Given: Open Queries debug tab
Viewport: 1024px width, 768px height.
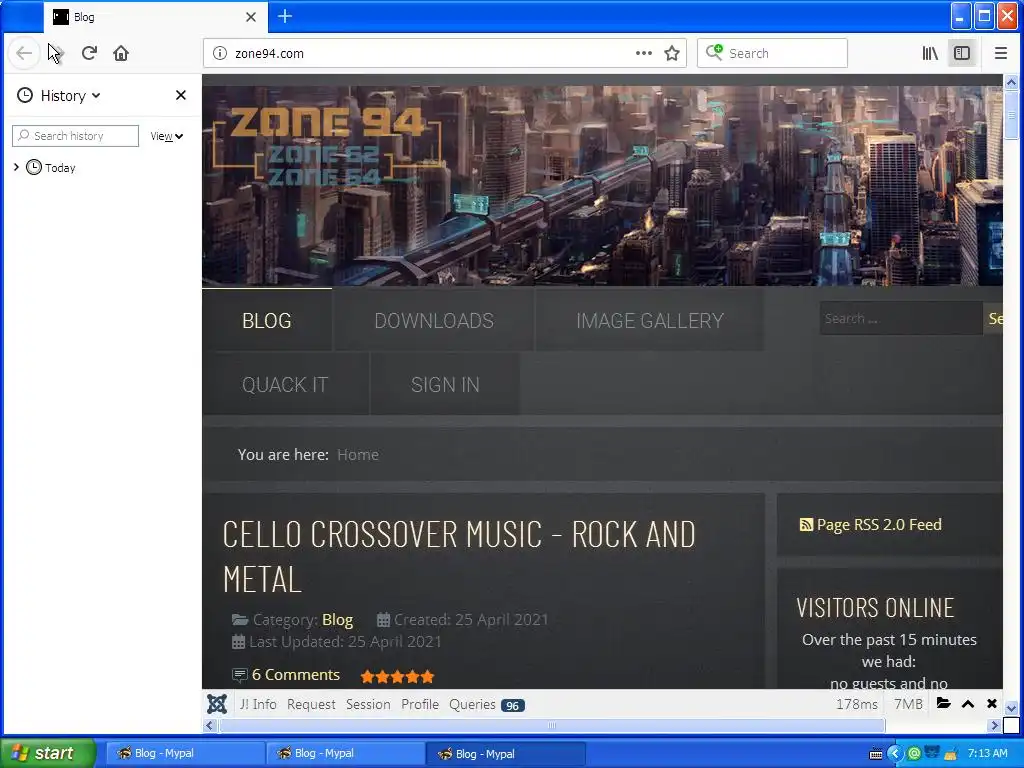Looking at the screenshot, I should [487, 705].
